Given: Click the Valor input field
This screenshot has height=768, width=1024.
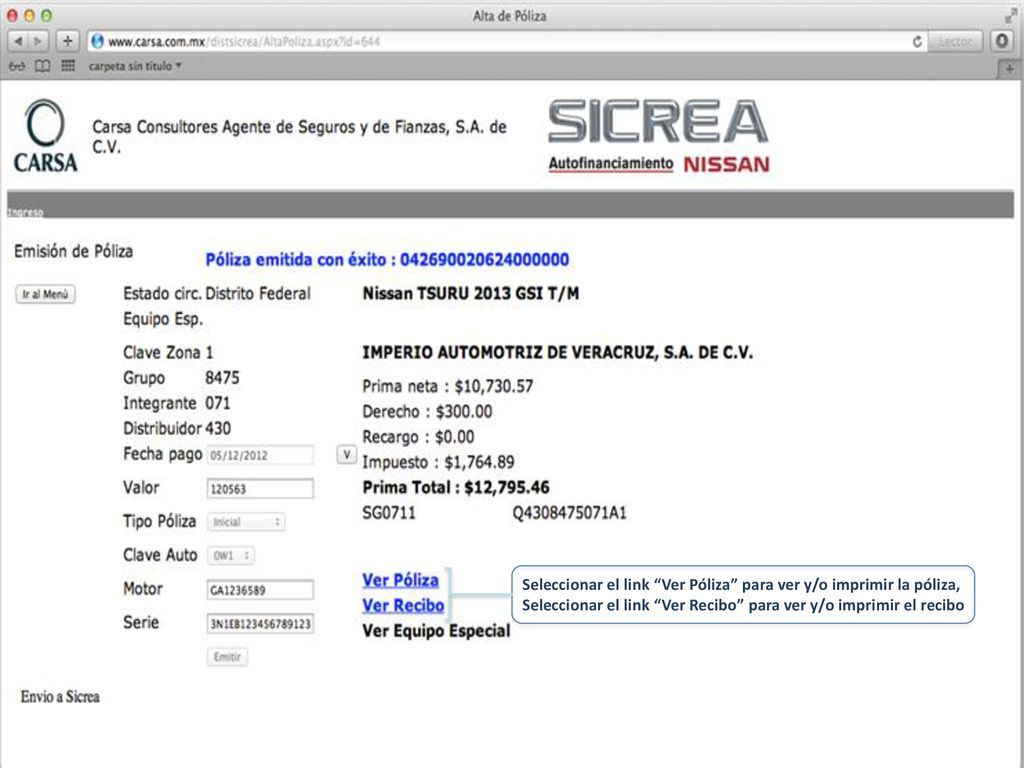Looking at the screenshot, I should (260, 488).
